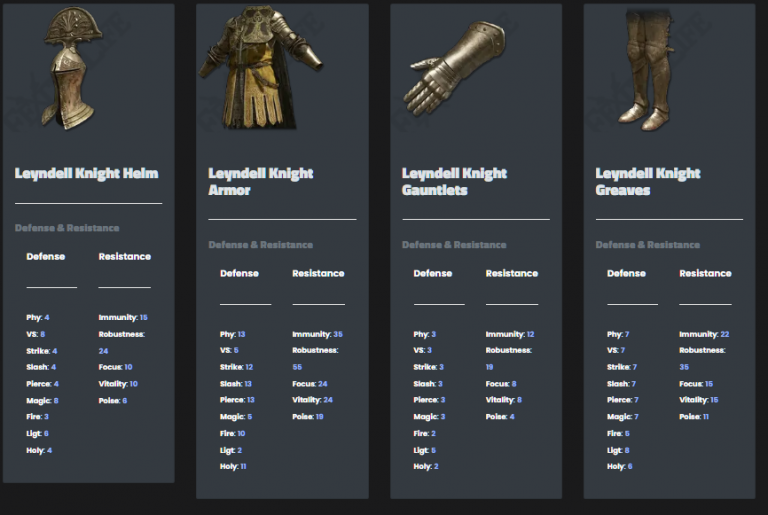The image size is (768, 515).
Task: Select Defense & Resistance heading under Greaves
Action: pos(647,245)
